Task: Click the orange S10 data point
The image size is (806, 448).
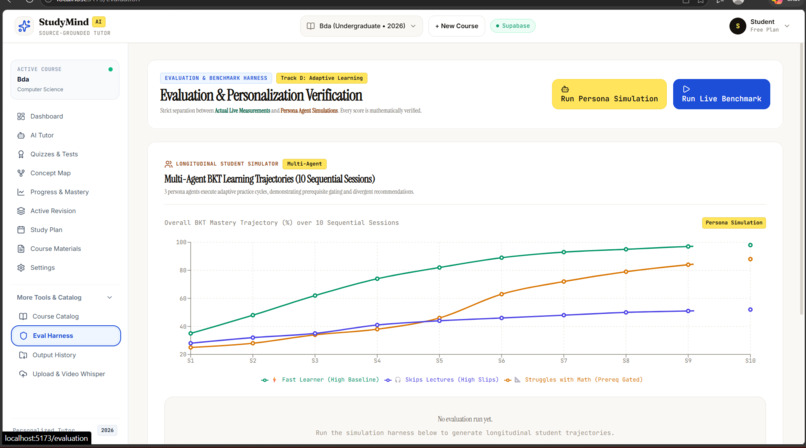Action: [x=750, y=259]
